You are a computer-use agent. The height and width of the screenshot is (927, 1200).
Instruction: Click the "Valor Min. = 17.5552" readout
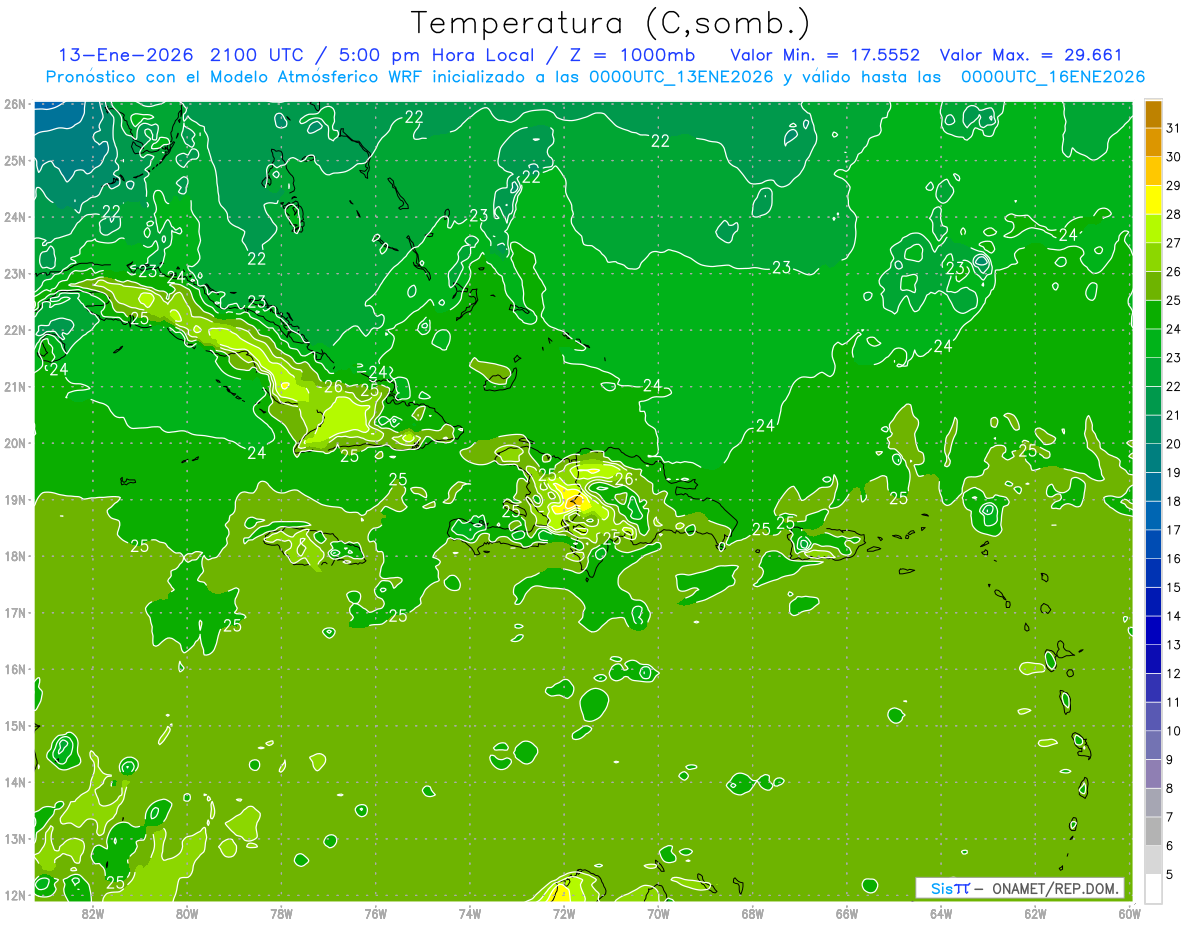click(826, 55)
